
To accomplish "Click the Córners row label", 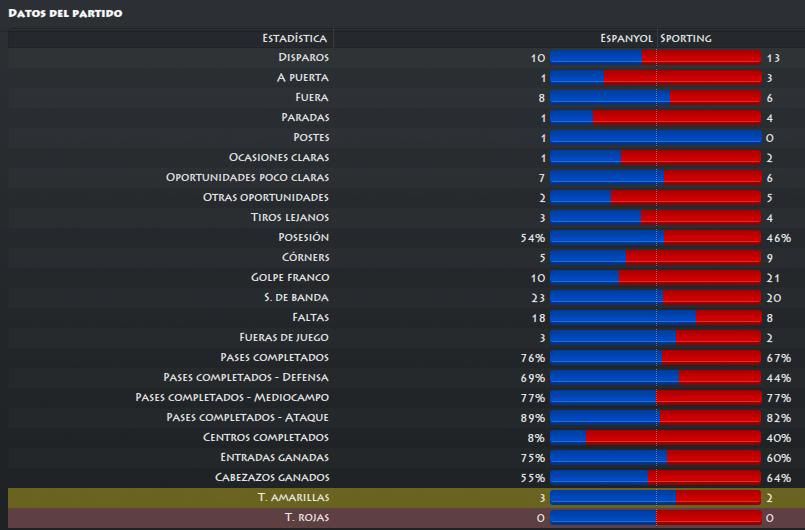I will click(x=305, y=257).
